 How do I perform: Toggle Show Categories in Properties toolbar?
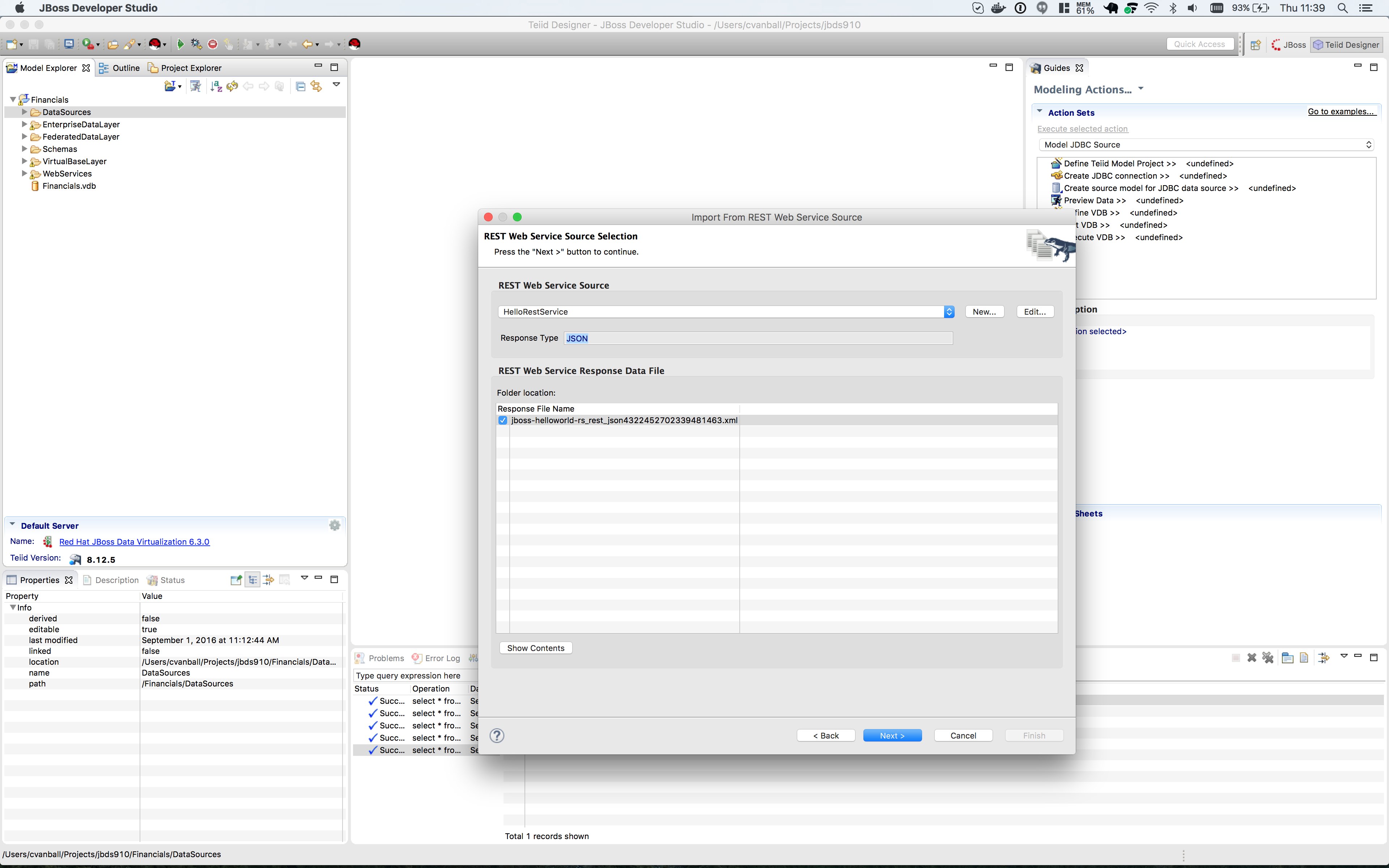click(x=252, y=580)
